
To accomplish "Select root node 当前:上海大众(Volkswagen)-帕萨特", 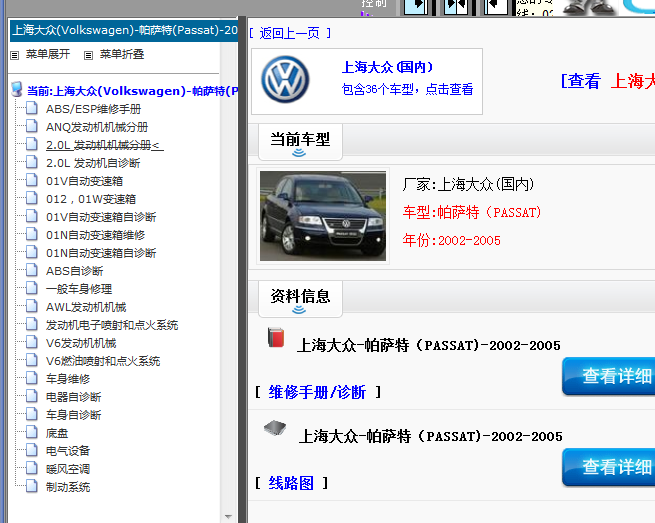I will [132, 91].
